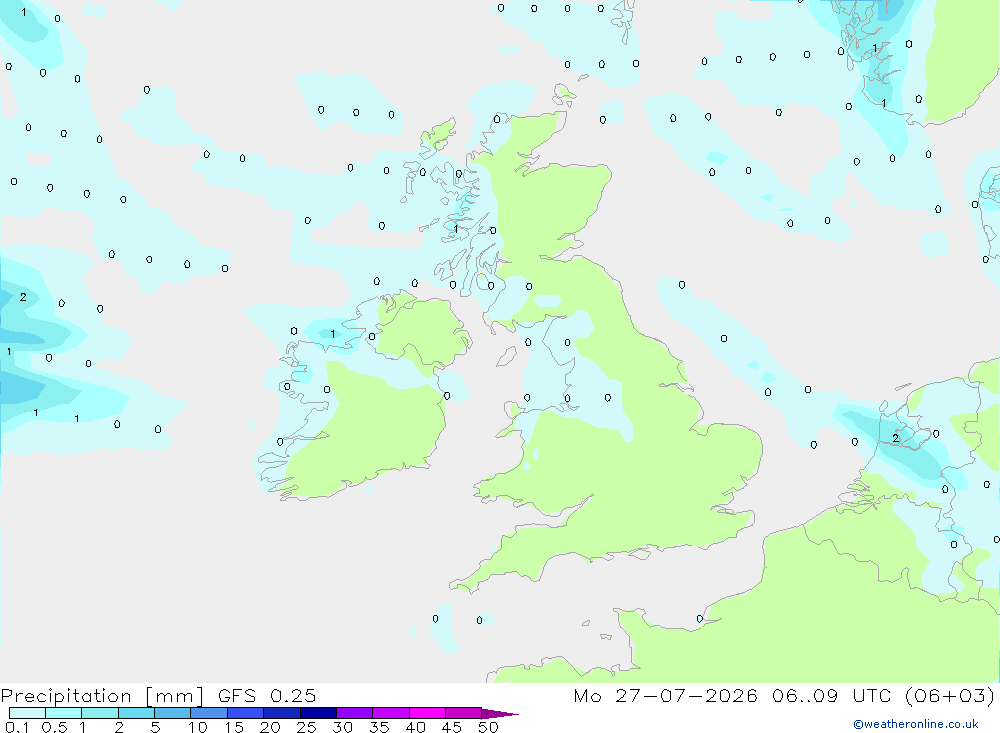The height and width of the screenshot is (733, 1000).
Task: Click the 1–2 mm legend color swatch
Action: click(x=100, y=713)
